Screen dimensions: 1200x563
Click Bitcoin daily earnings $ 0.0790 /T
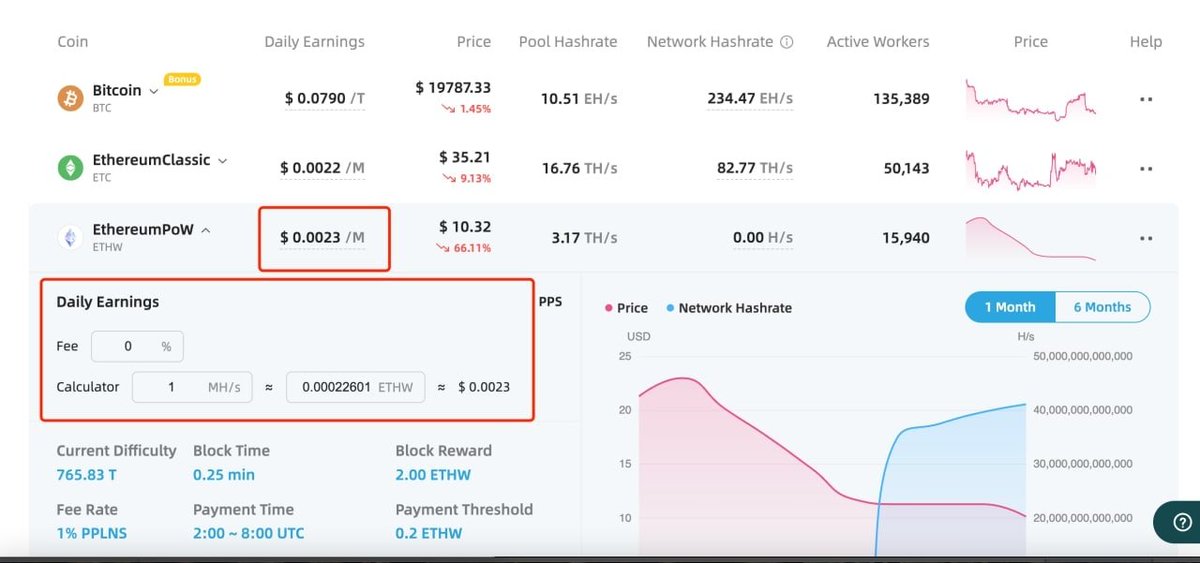324,99
